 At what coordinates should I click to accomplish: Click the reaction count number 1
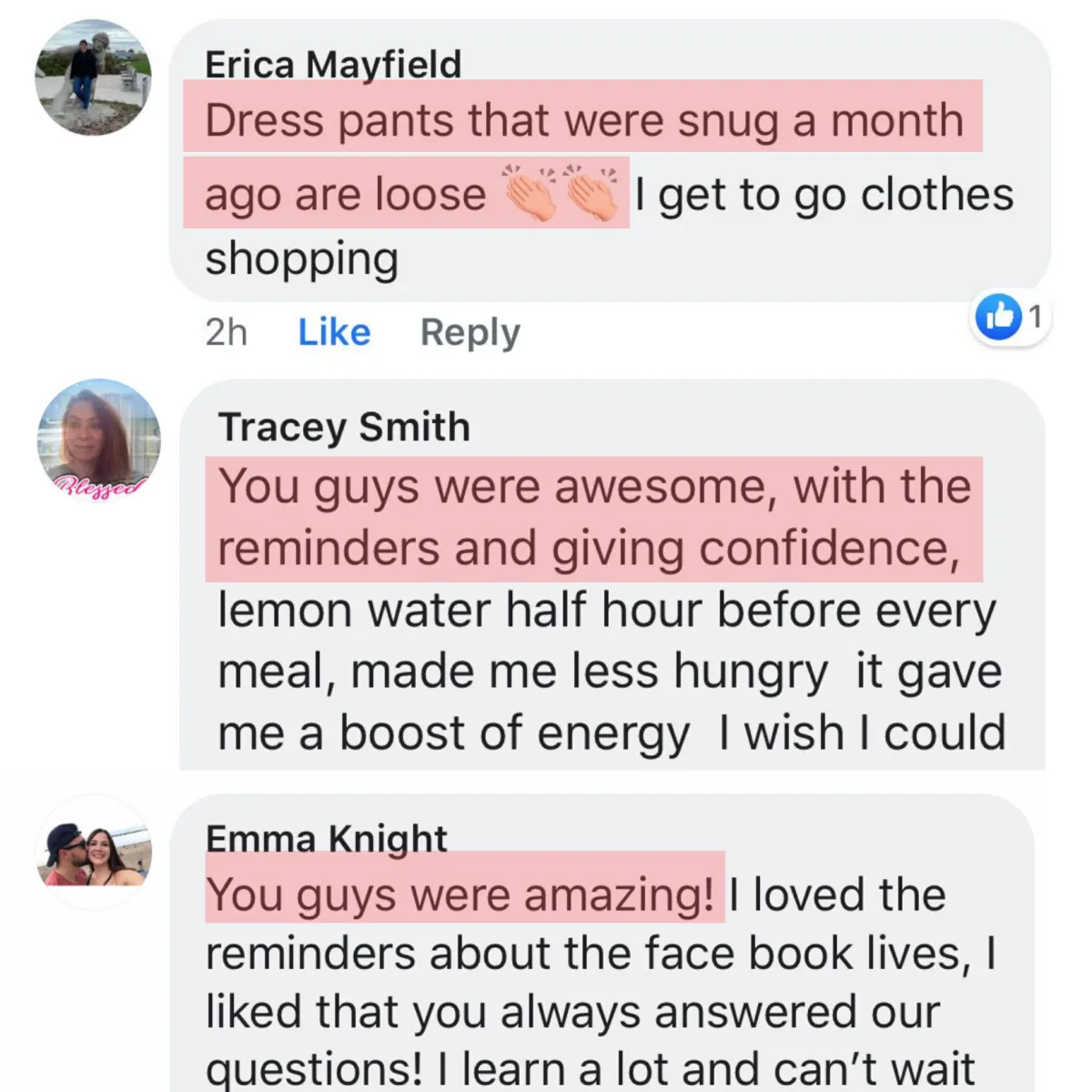tap(1035, 317)
